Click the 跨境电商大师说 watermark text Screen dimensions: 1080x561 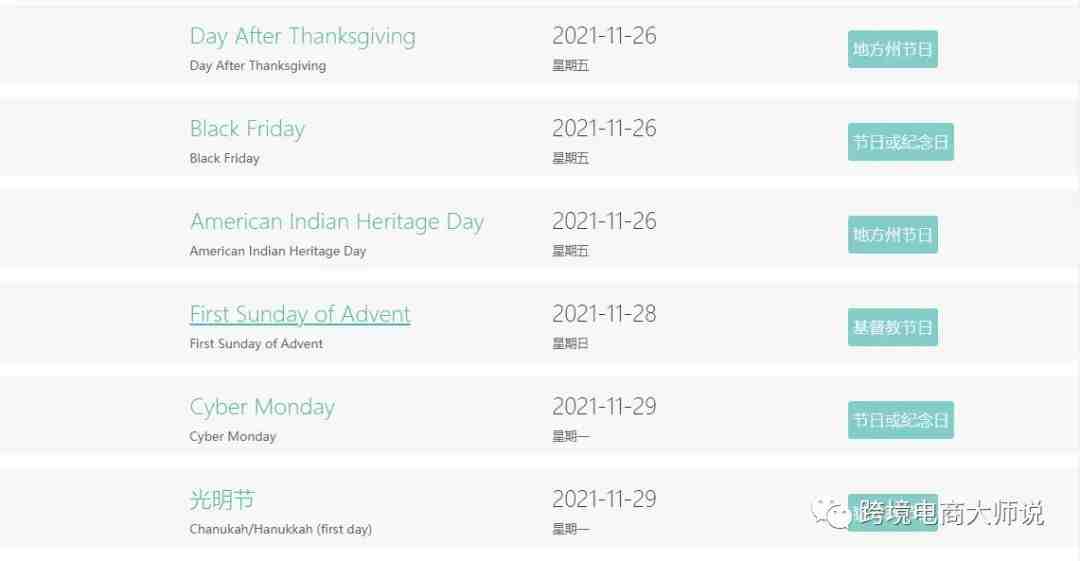point(951,513)
